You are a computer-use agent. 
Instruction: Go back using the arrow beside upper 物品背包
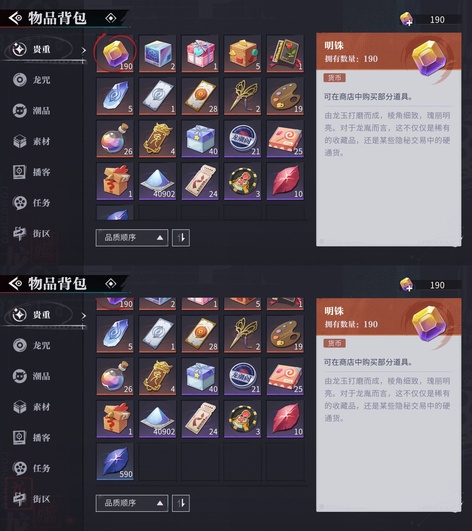click(x=15, y=18)
